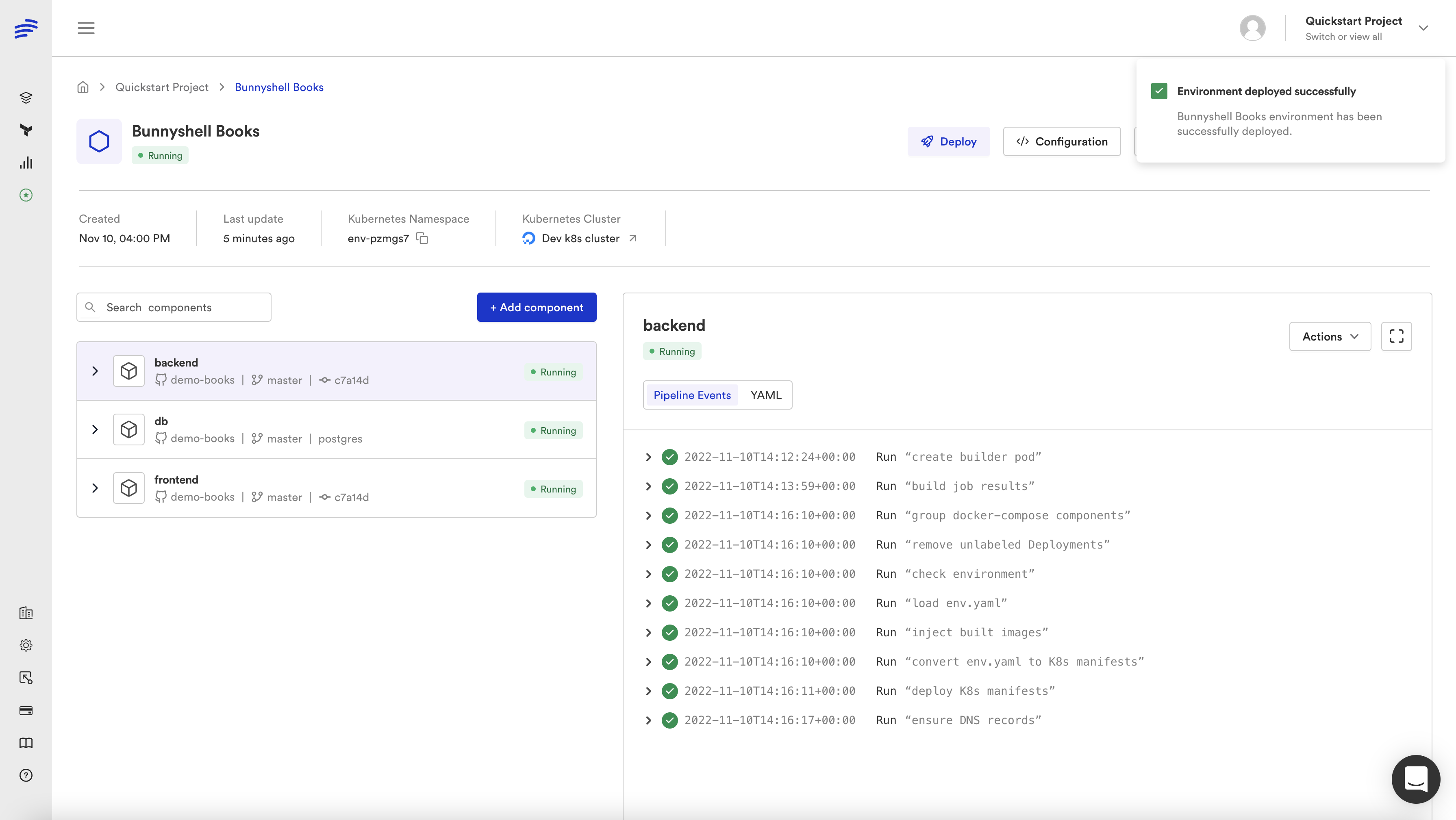Click the settings gear sidebar icon
Screen dimensions: 1456x820
(x=26, y=645)
